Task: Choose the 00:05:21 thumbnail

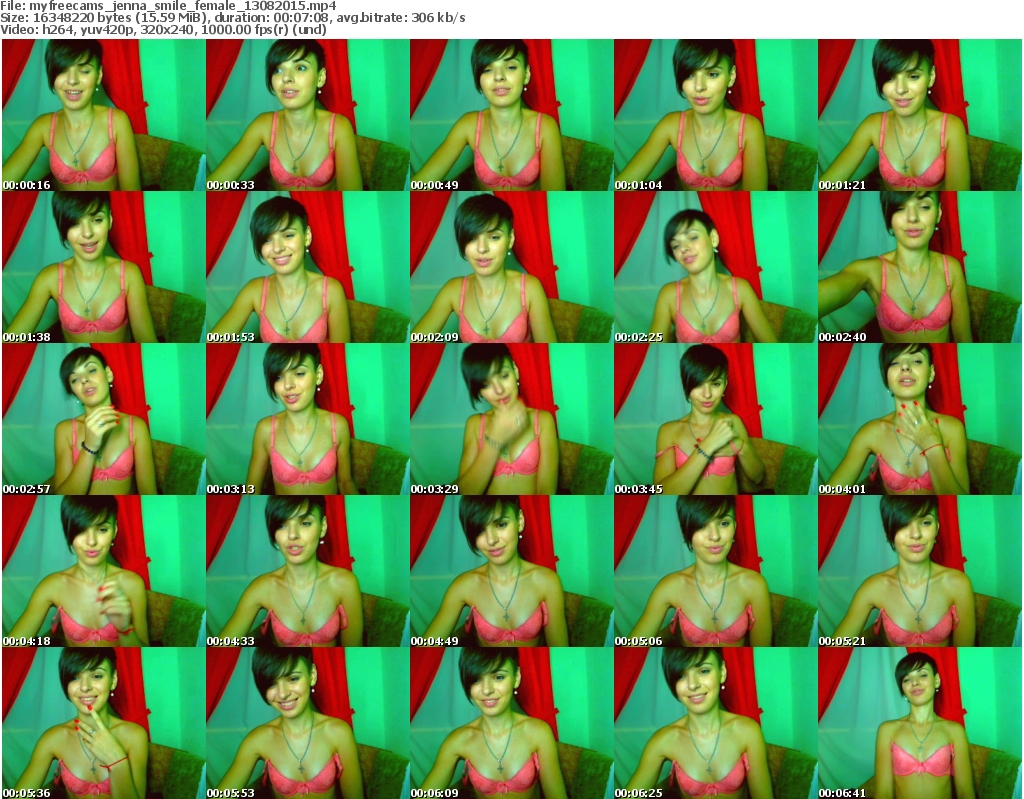Action: click(x=920, y=571)
